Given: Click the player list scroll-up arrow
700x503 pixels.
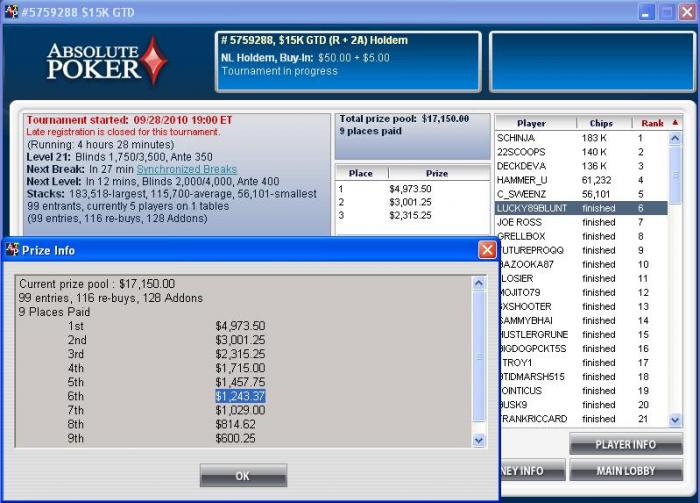Looking at the screenshot, I should tap(675, 138).
